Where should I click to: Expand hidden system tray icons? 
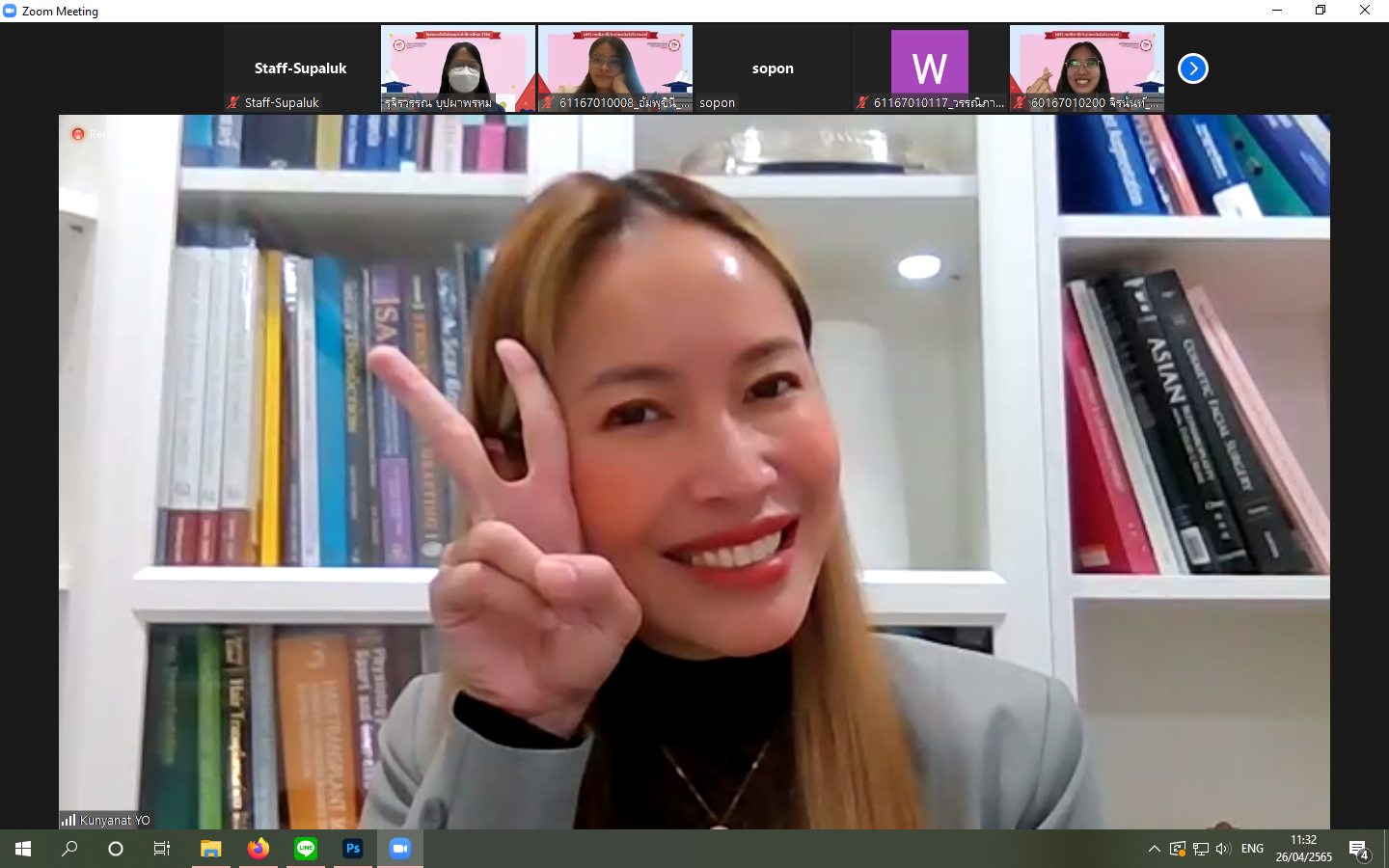pyautogui.click(x=1154, y=849)
